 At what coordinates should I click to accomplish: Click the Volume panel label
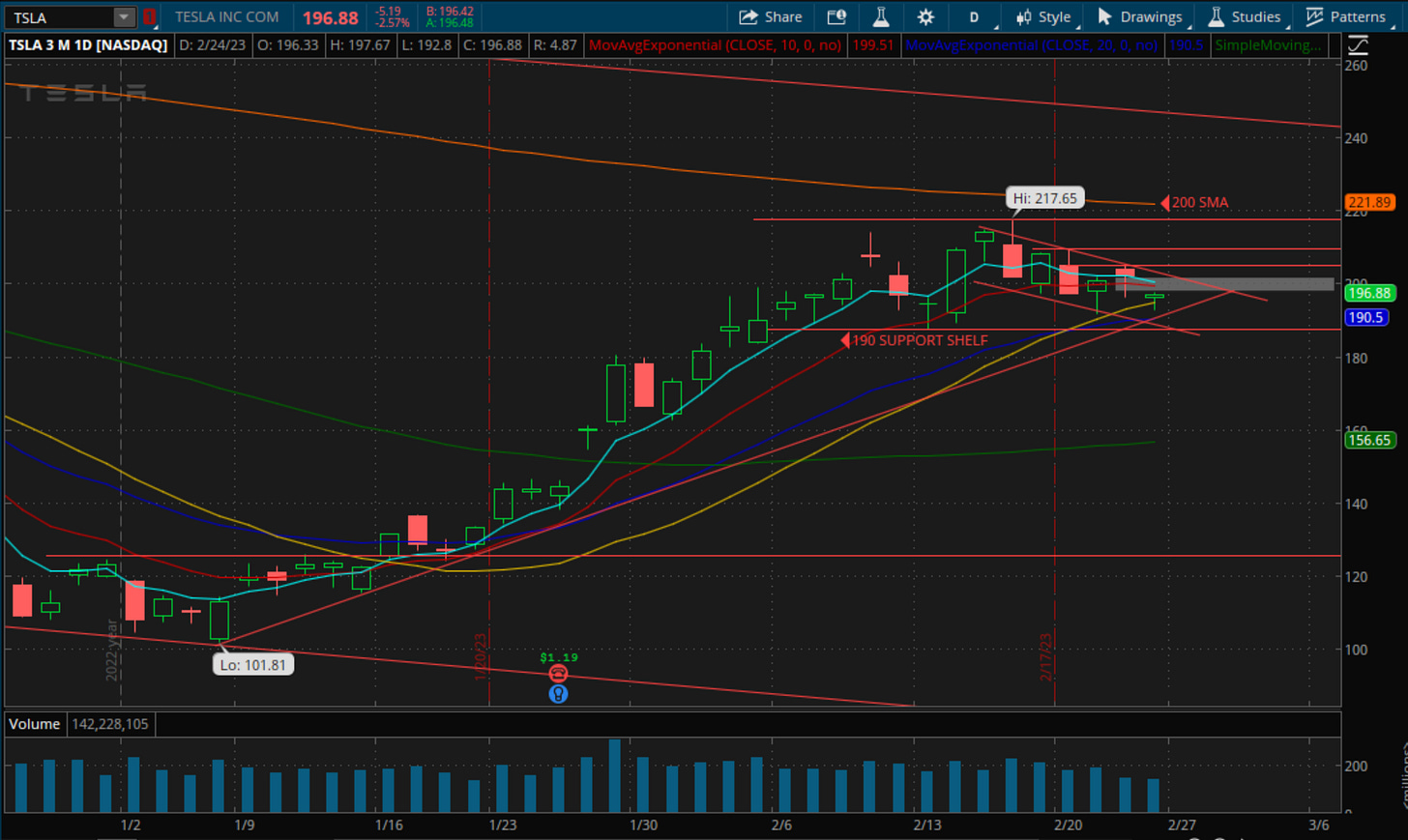(35, 724)
